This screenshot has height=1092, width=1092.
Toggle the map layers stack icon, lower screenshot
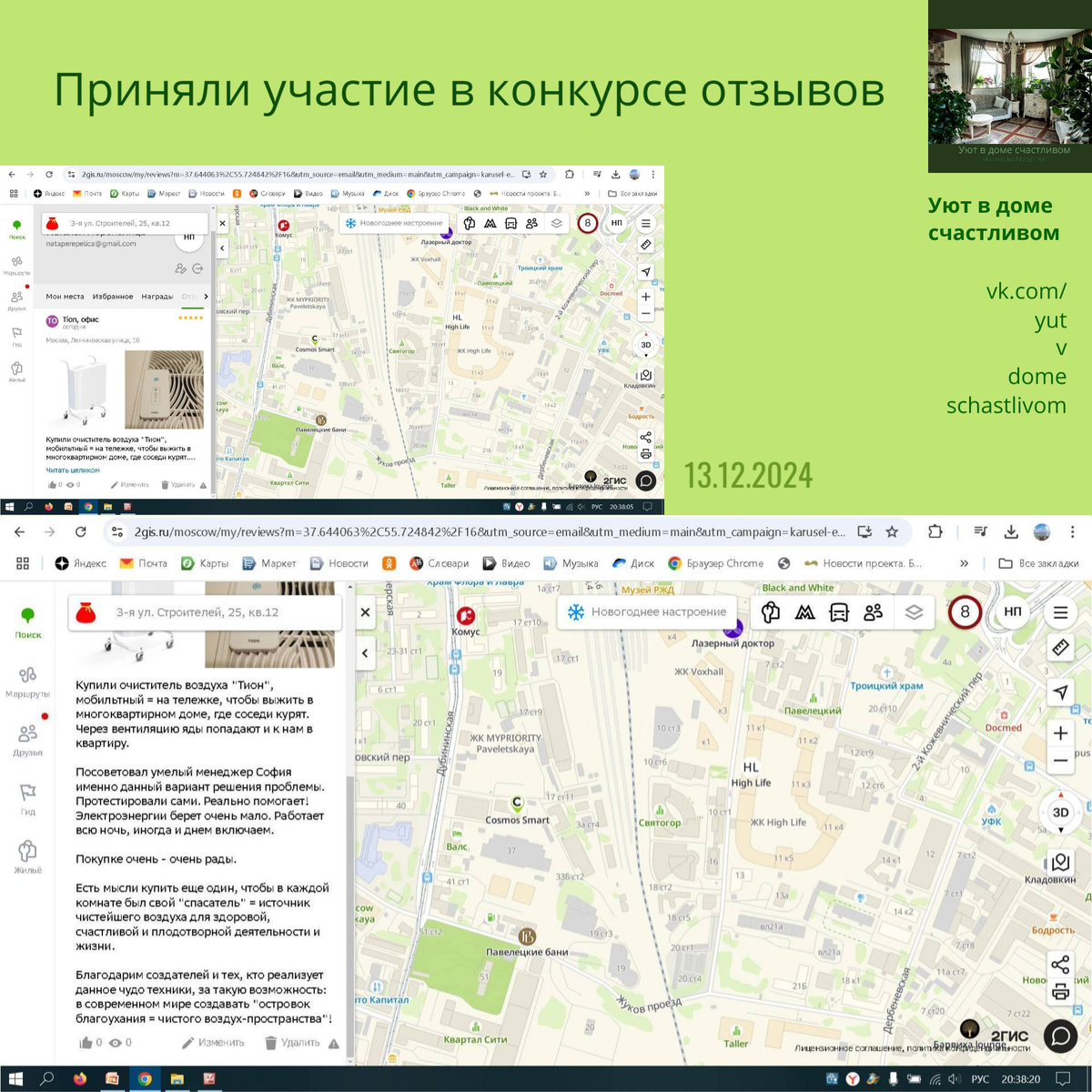pos(914,612)
